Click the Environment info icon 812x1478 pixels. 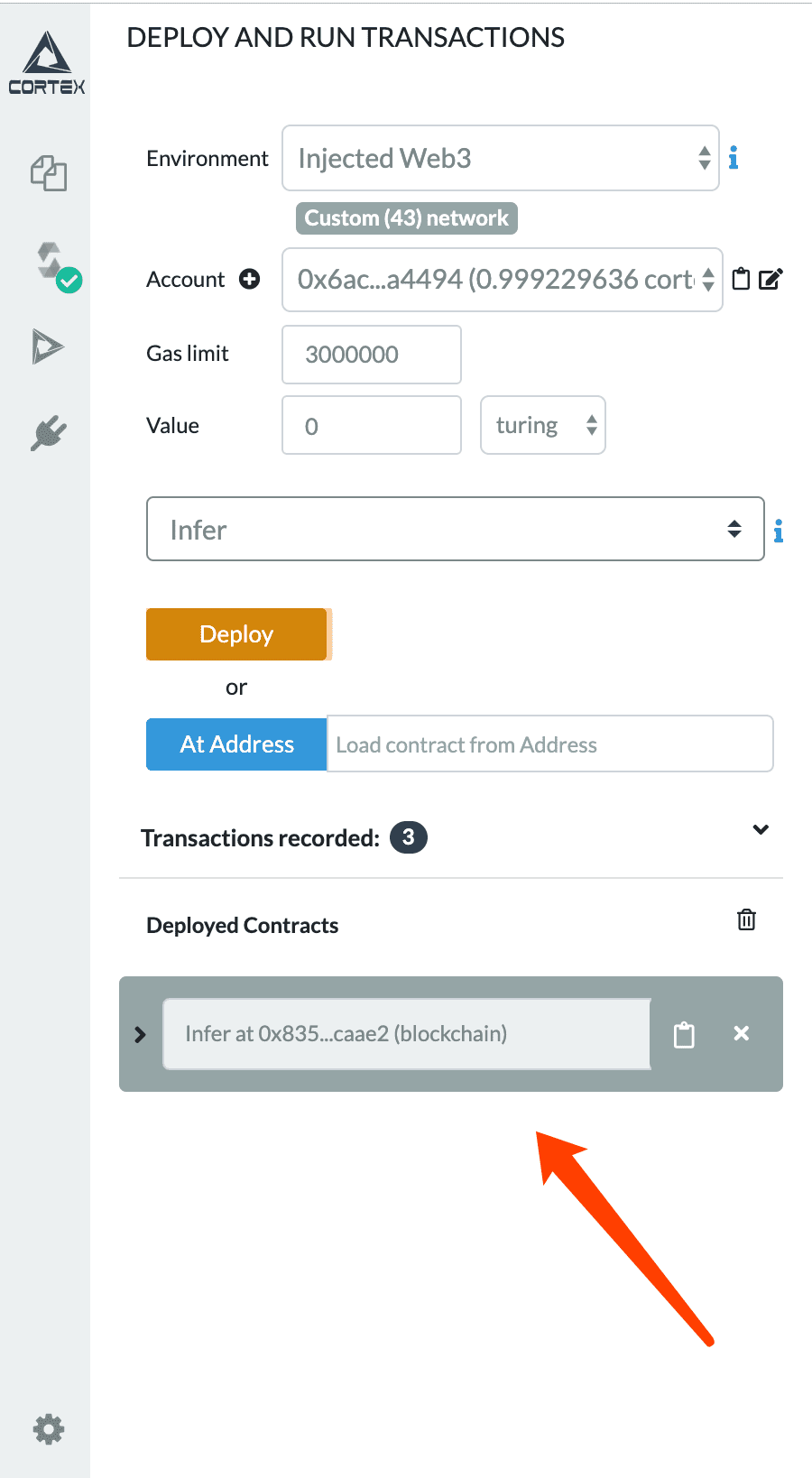(734, 158)
